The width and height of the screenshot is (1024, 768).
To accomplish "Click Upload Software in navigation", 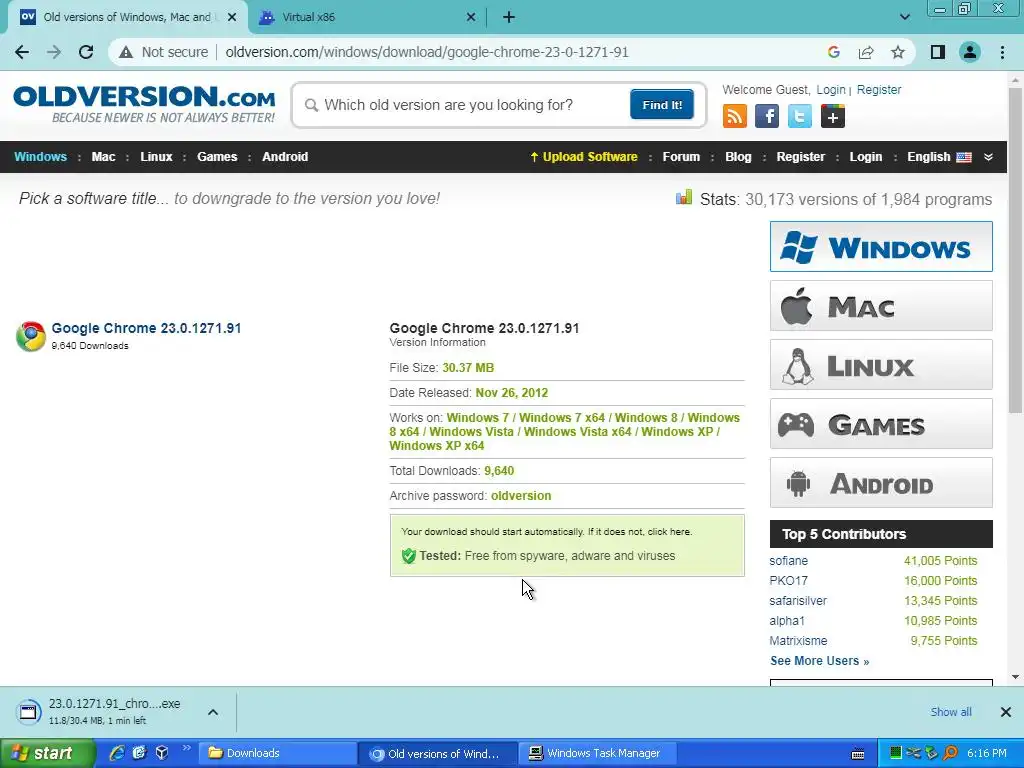I will (583, 157).
